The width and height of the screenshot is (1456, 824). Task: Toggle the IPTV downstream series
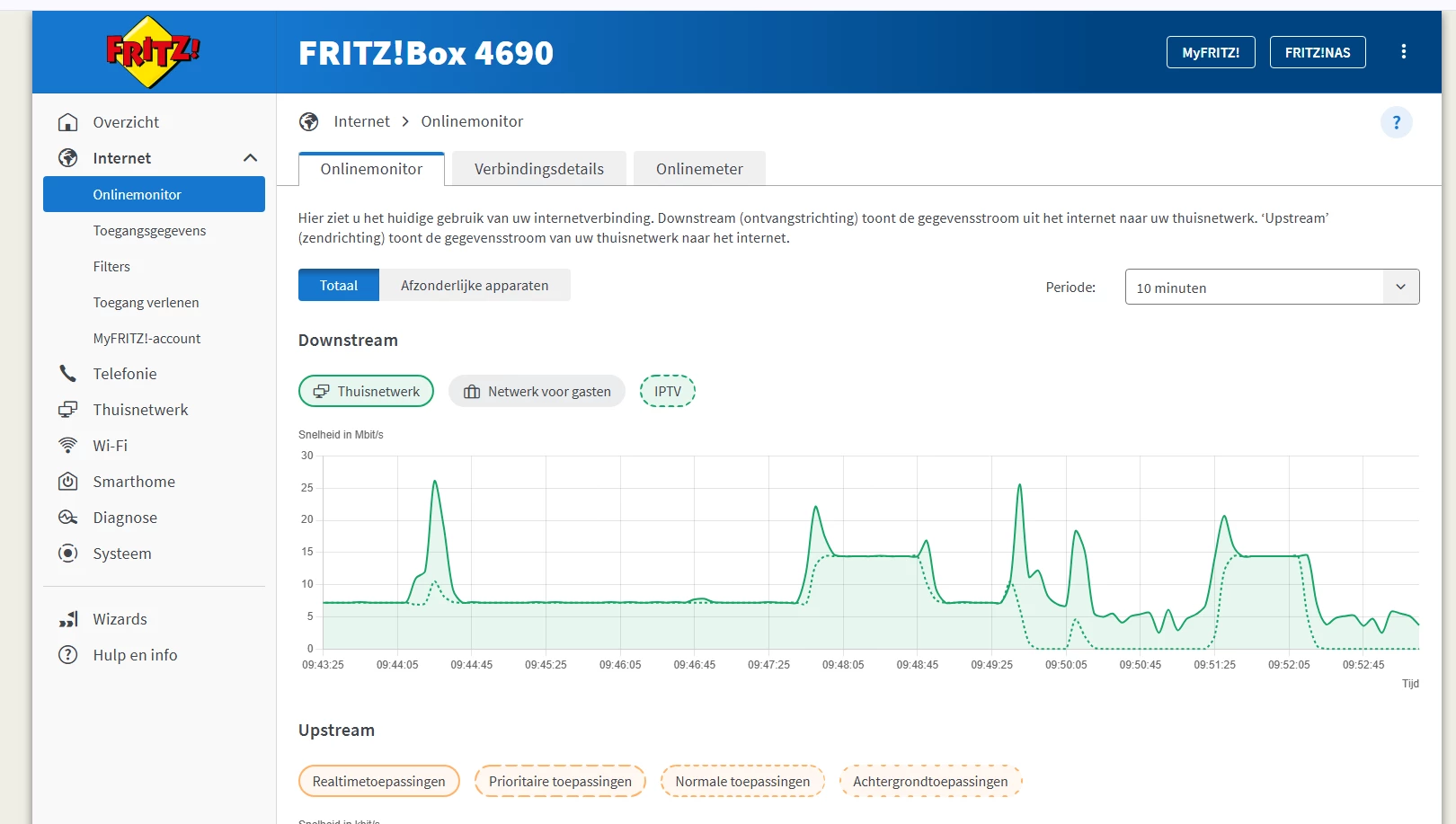click(x=668, y=391)
